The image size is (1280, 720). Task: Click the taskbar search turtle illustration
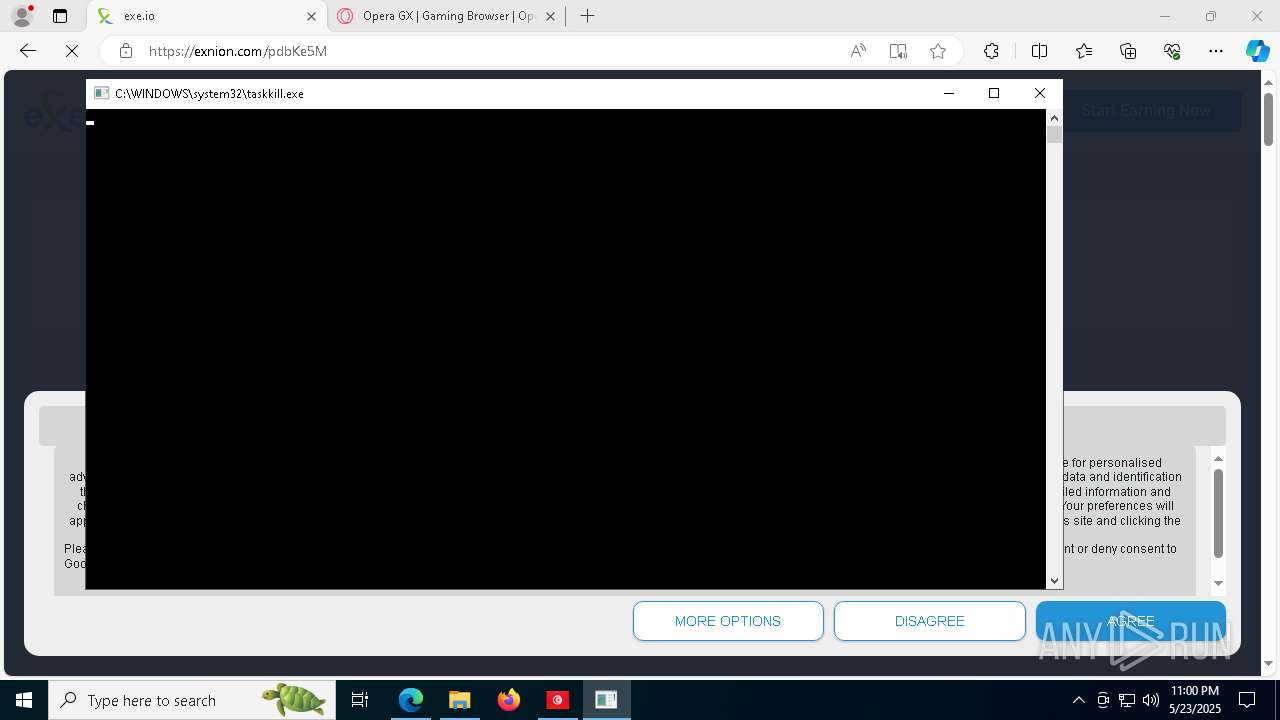pyautogui.click(x=293, y=699)
